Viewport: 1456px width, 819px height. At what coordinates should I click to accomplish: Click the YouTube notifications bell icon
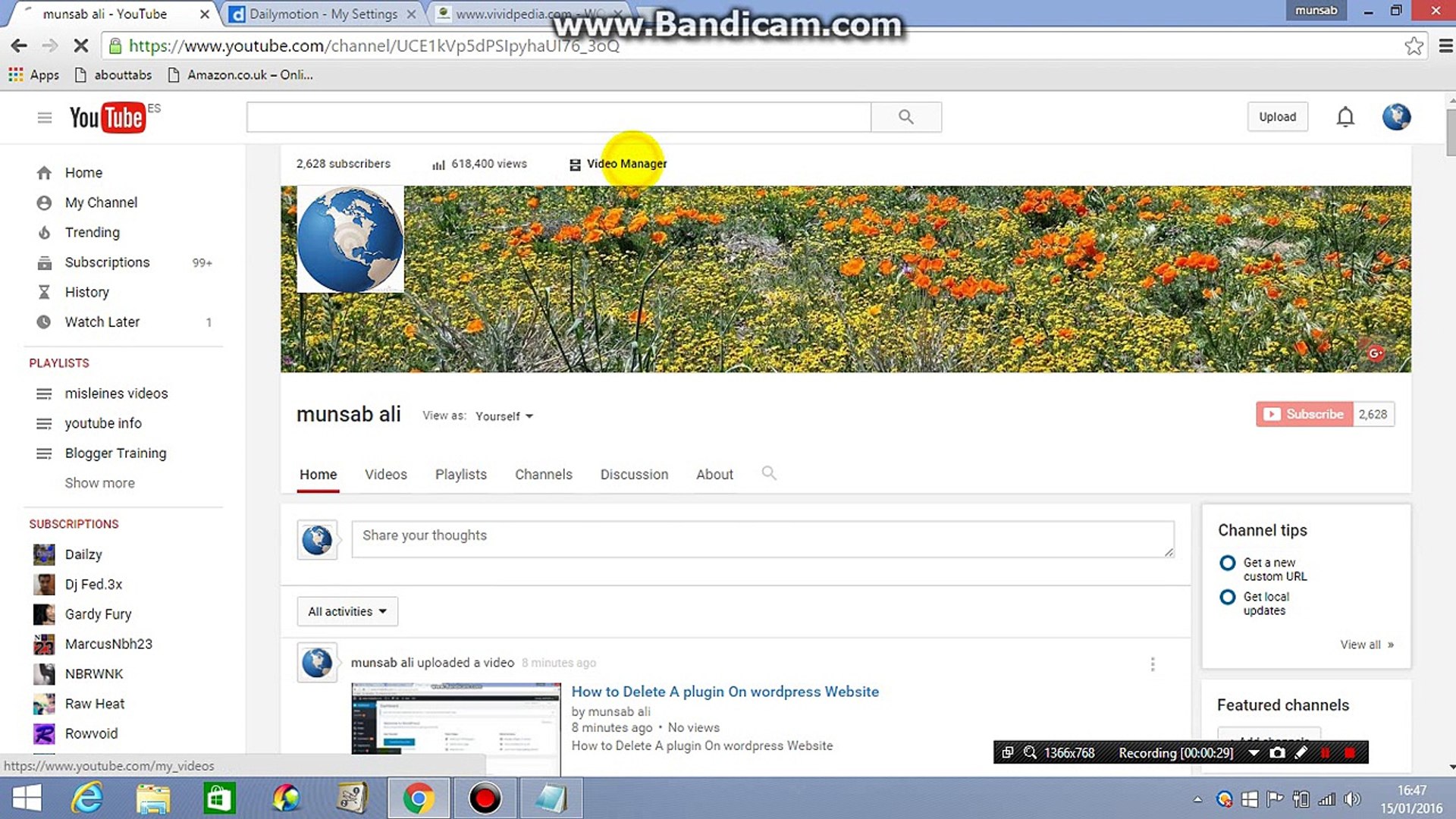click(x=1345, y=117)
